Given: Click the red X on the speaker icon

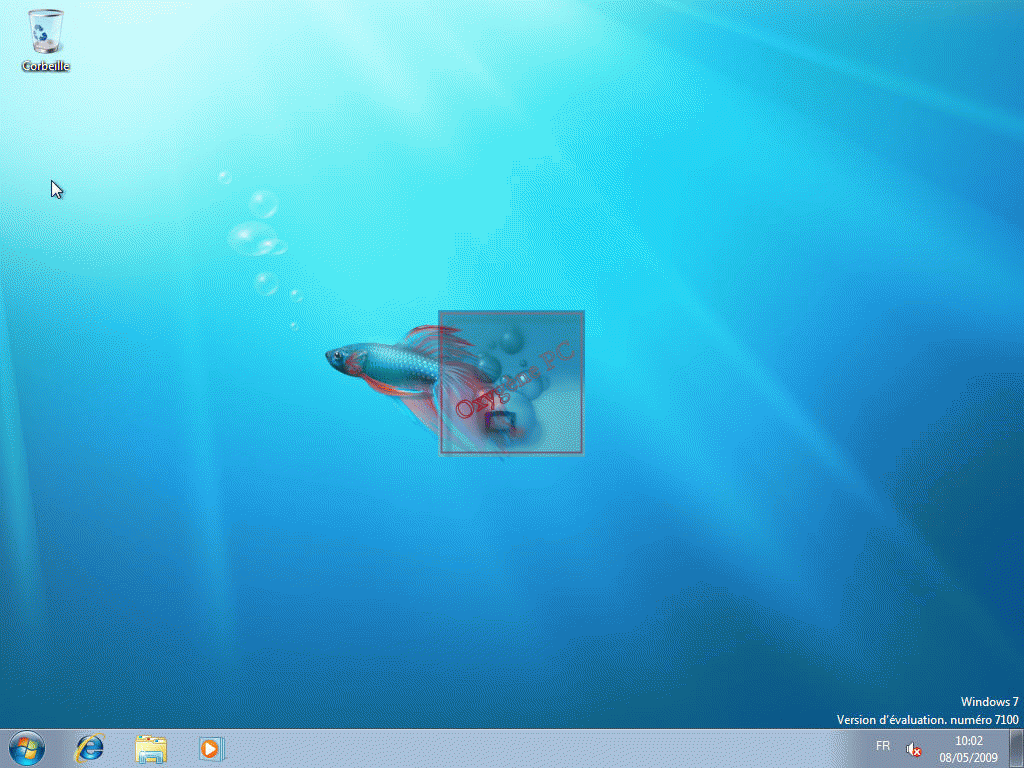Looking at the screenshot, I should pos(917,752).
